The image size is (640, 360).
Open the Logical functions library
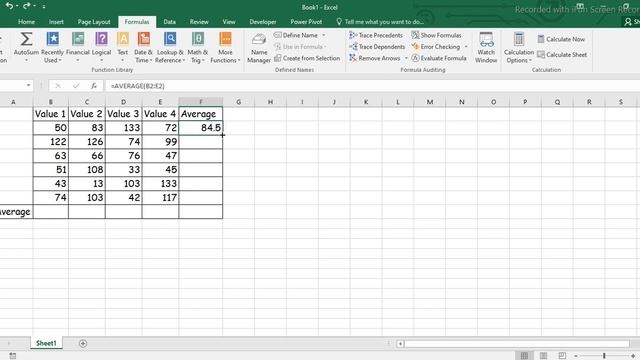(101, 47)
